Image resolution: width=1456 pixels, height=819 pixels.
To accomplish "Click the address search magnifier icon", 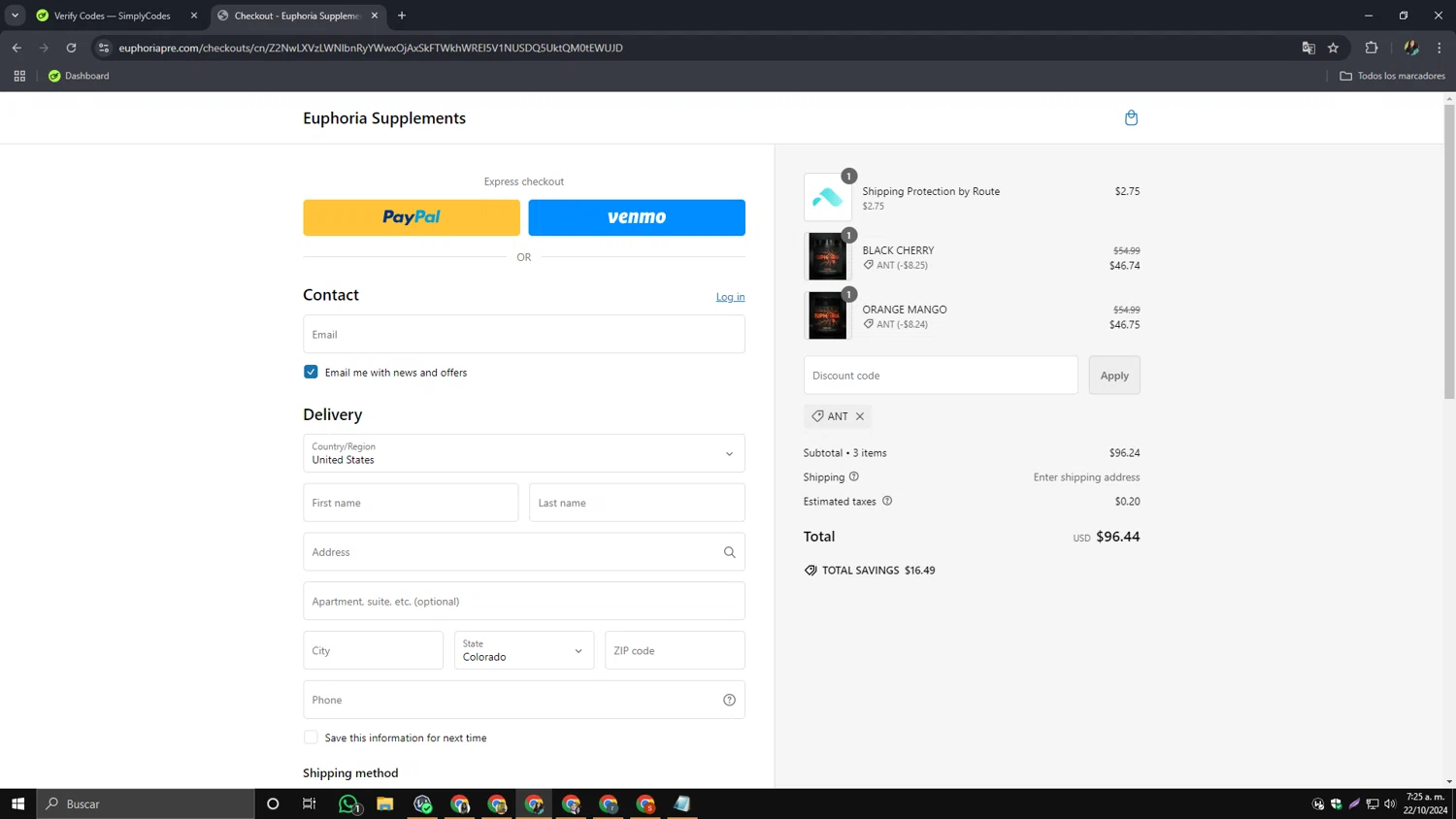I will (x=729, y=552).
